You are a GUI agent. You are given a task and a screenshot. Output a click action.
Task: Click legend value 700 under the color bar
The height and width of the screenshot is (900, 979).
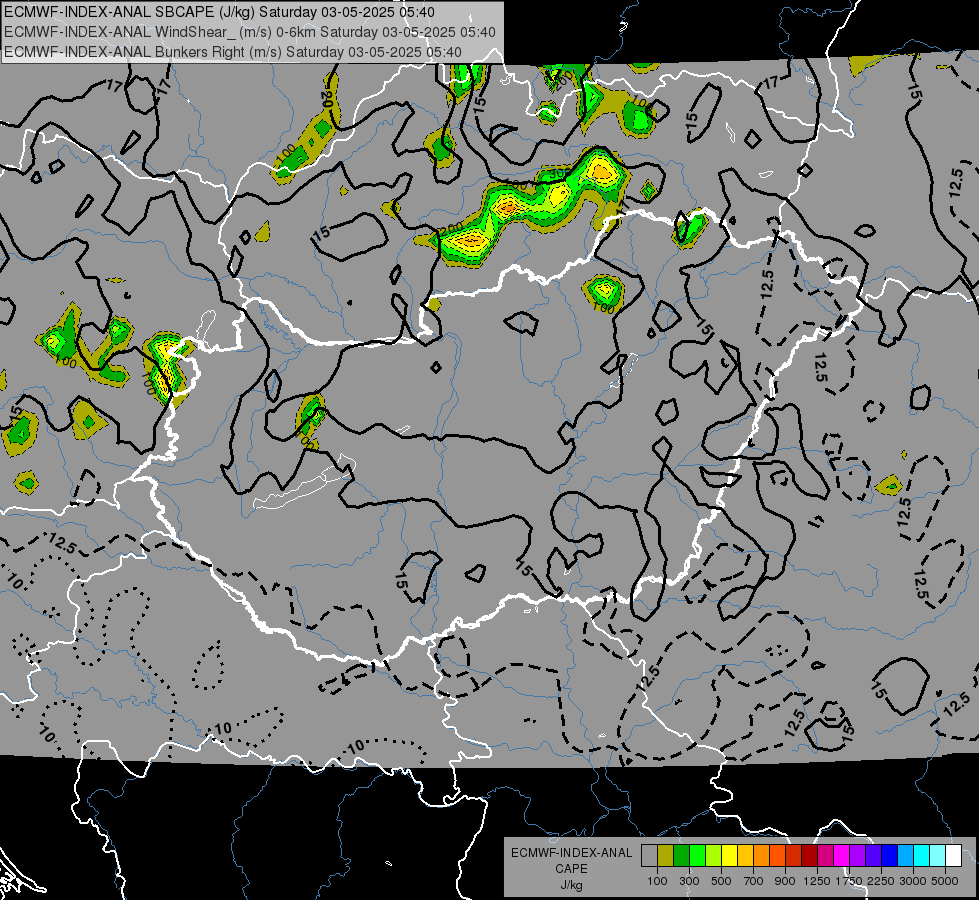pos(754,881)
